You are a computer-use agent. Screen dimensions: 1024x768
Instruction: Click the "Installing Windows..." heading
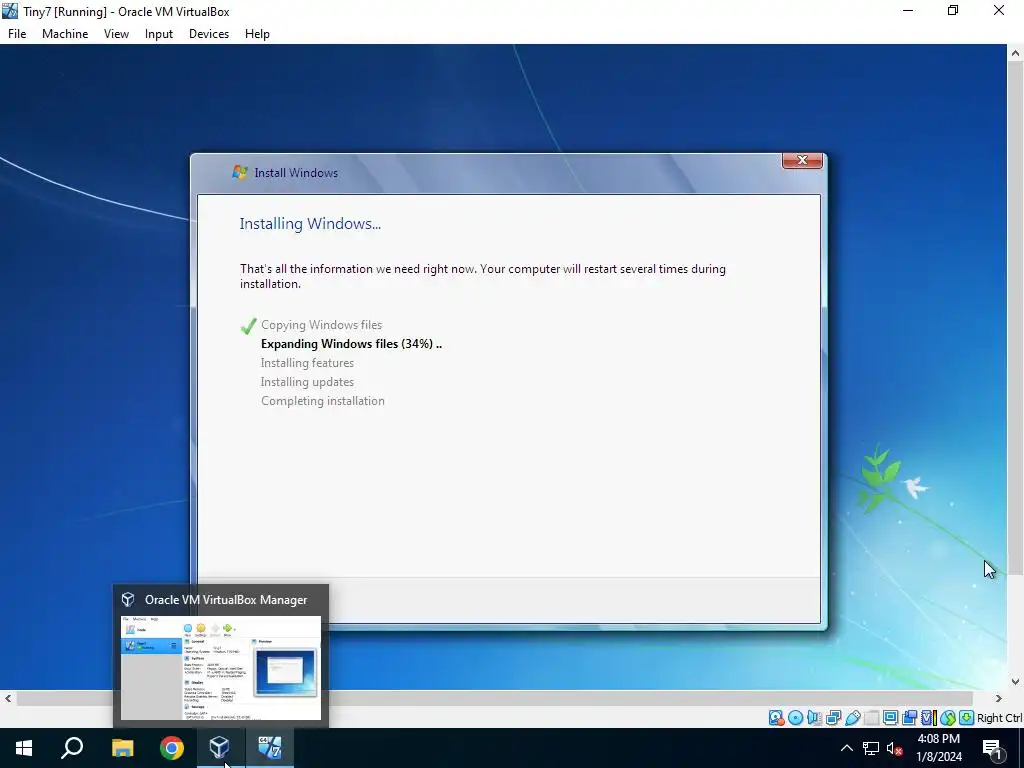pyautogui.click(x=310, y=223)
